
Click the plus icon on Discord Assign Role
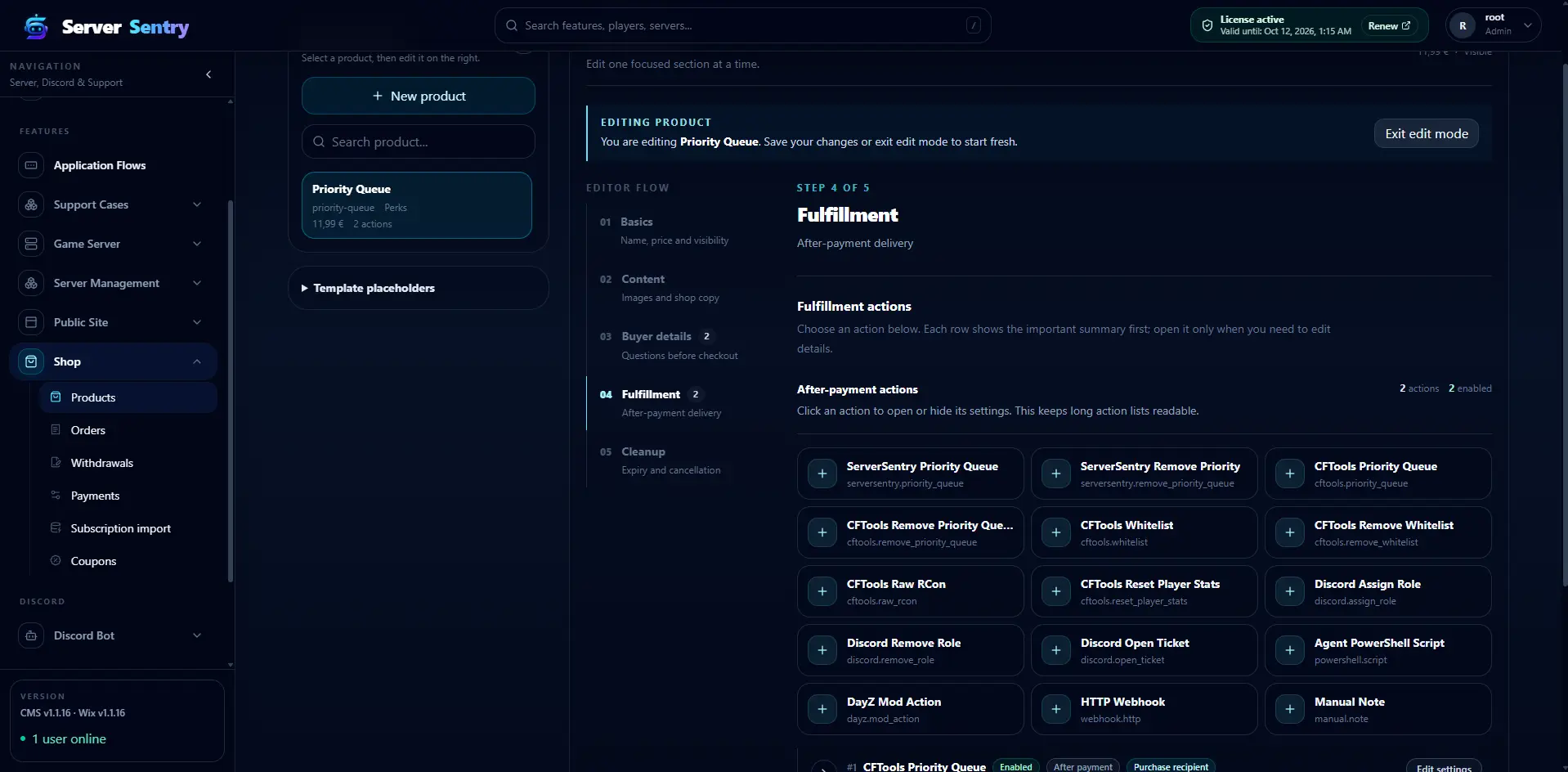coord(1290,591)
